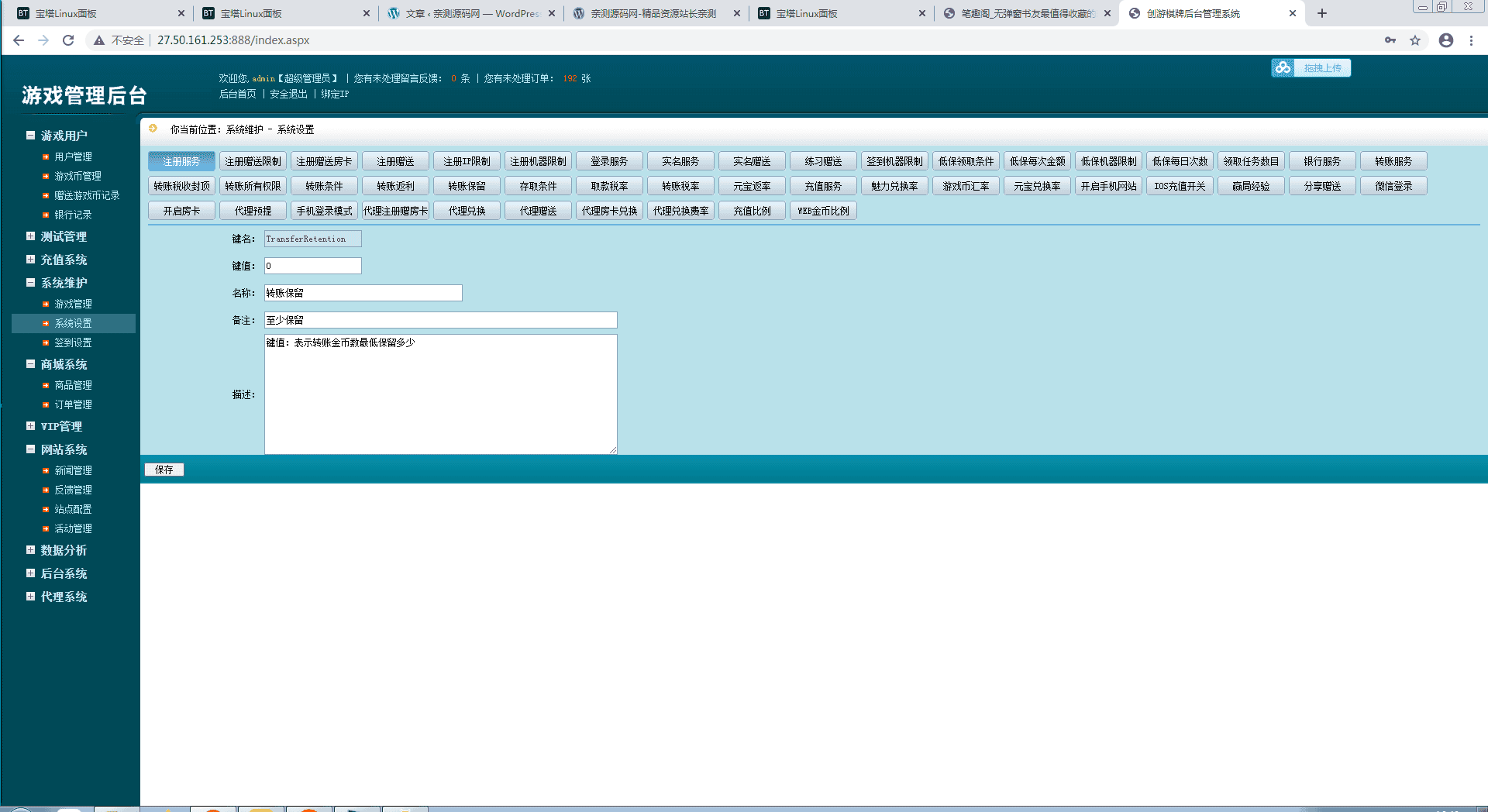This screenshot has height=812, width=1488.
Task: Click the 安全退出 logout link
Action: coord(288,94)
